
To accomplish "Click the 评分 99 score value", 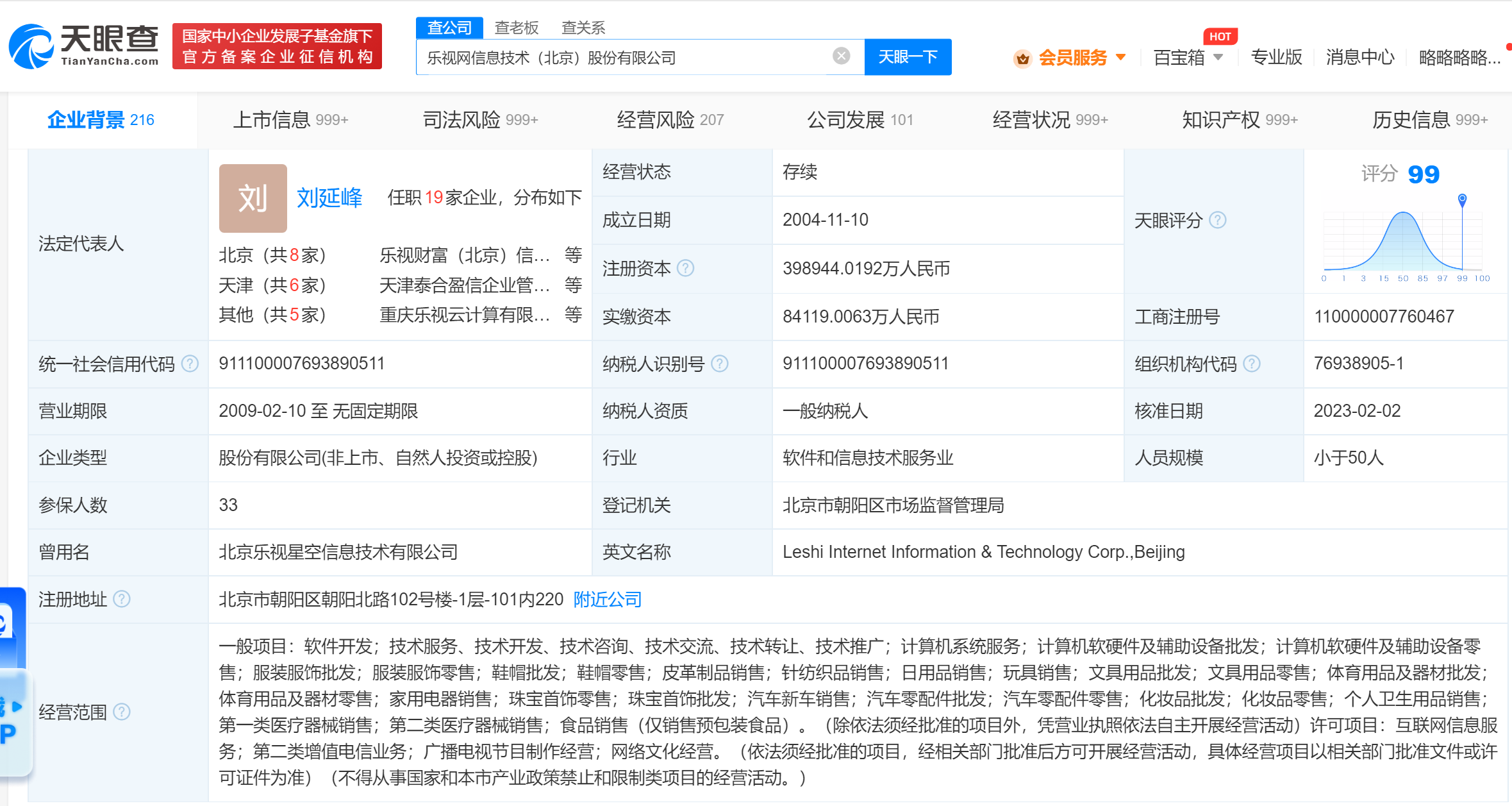I will pos(1424,174).
